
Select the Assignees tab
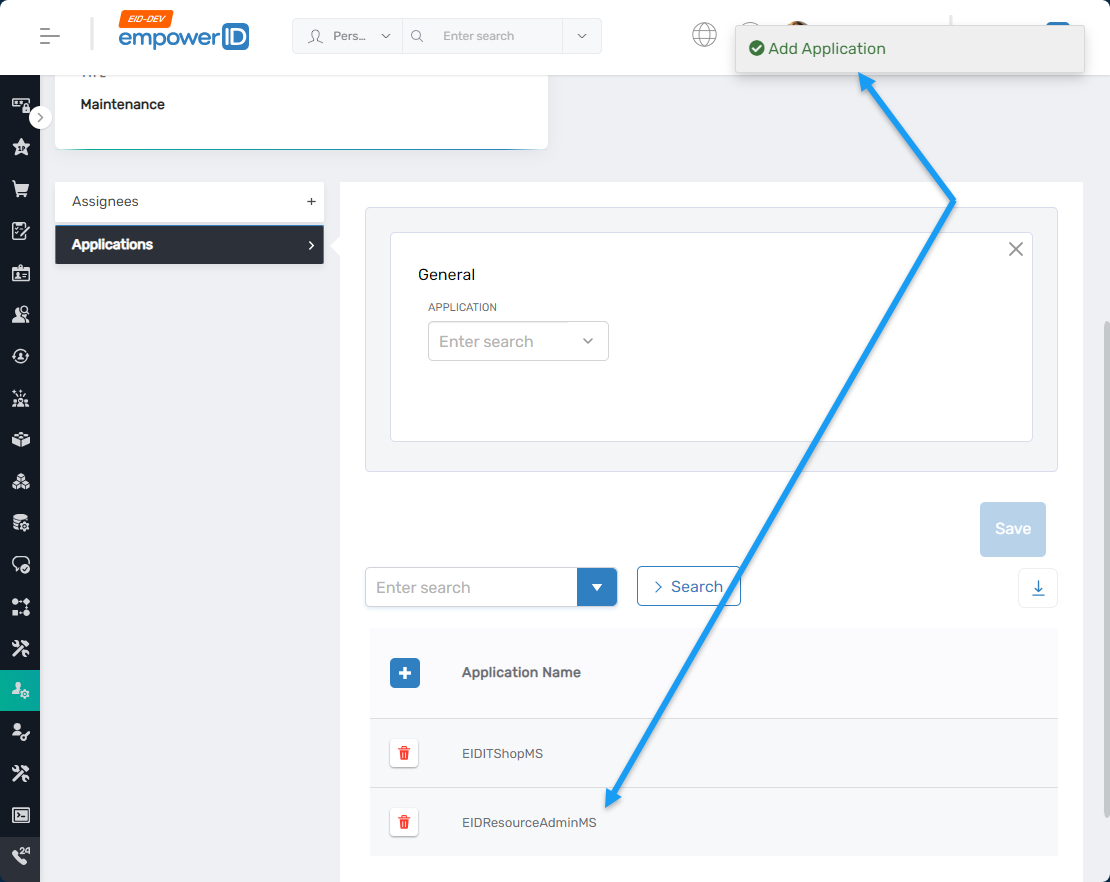189,202
